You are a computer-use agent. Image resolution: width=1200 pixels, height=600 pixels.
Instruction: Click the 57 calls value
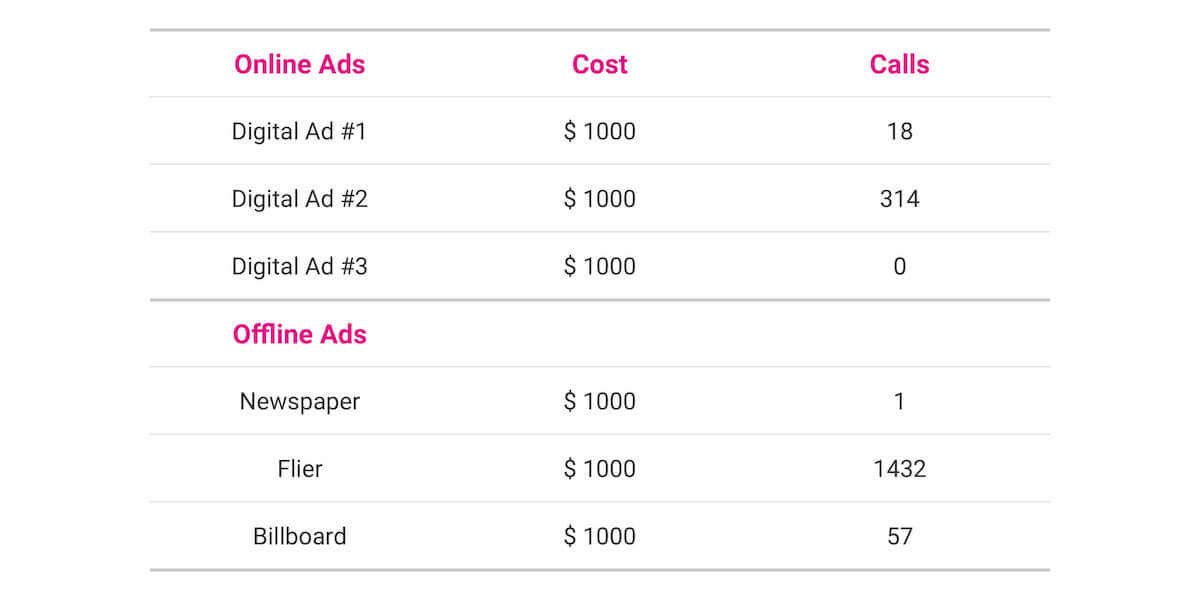(899, 536)
